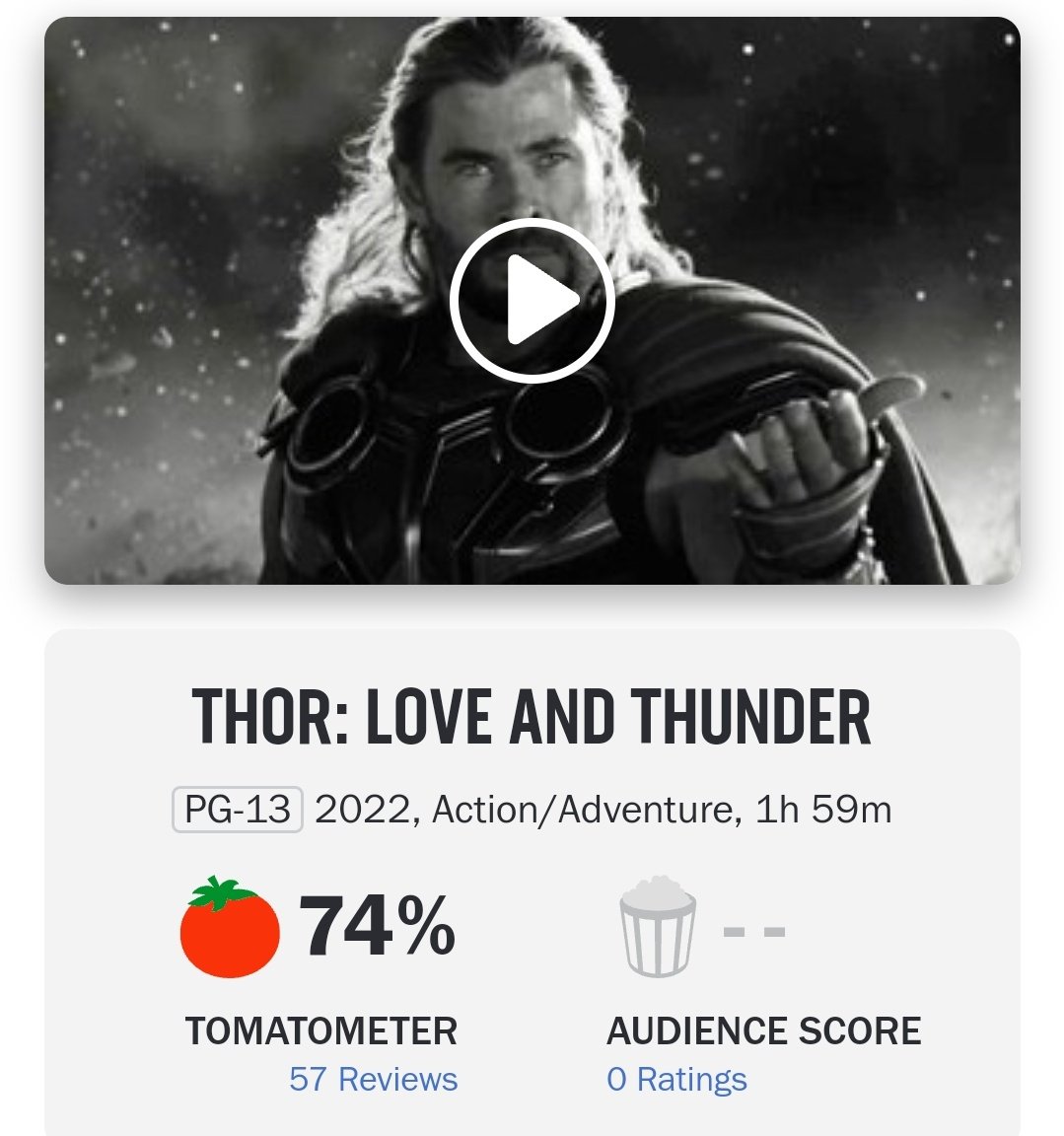Image resolution: width=1064 pixels, height=1136 pixels.
Task: Open the 0 Ratings link
Action: point(676,1079)
